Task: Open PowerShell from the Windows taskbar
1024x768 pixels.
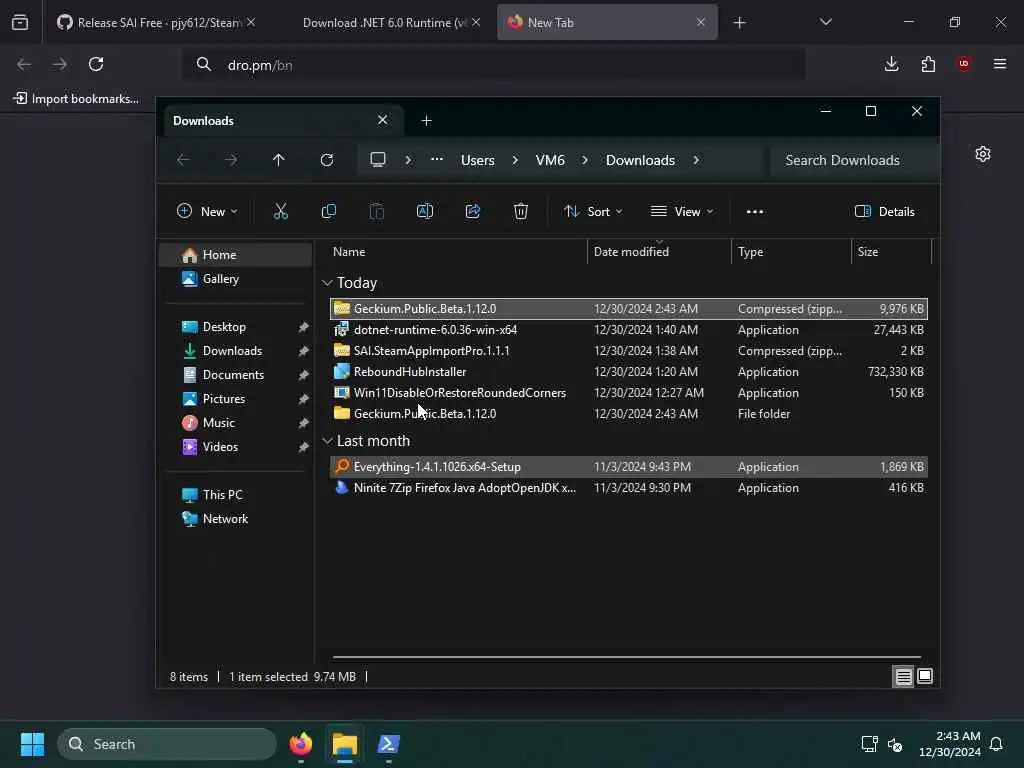Action: (389, 744)
